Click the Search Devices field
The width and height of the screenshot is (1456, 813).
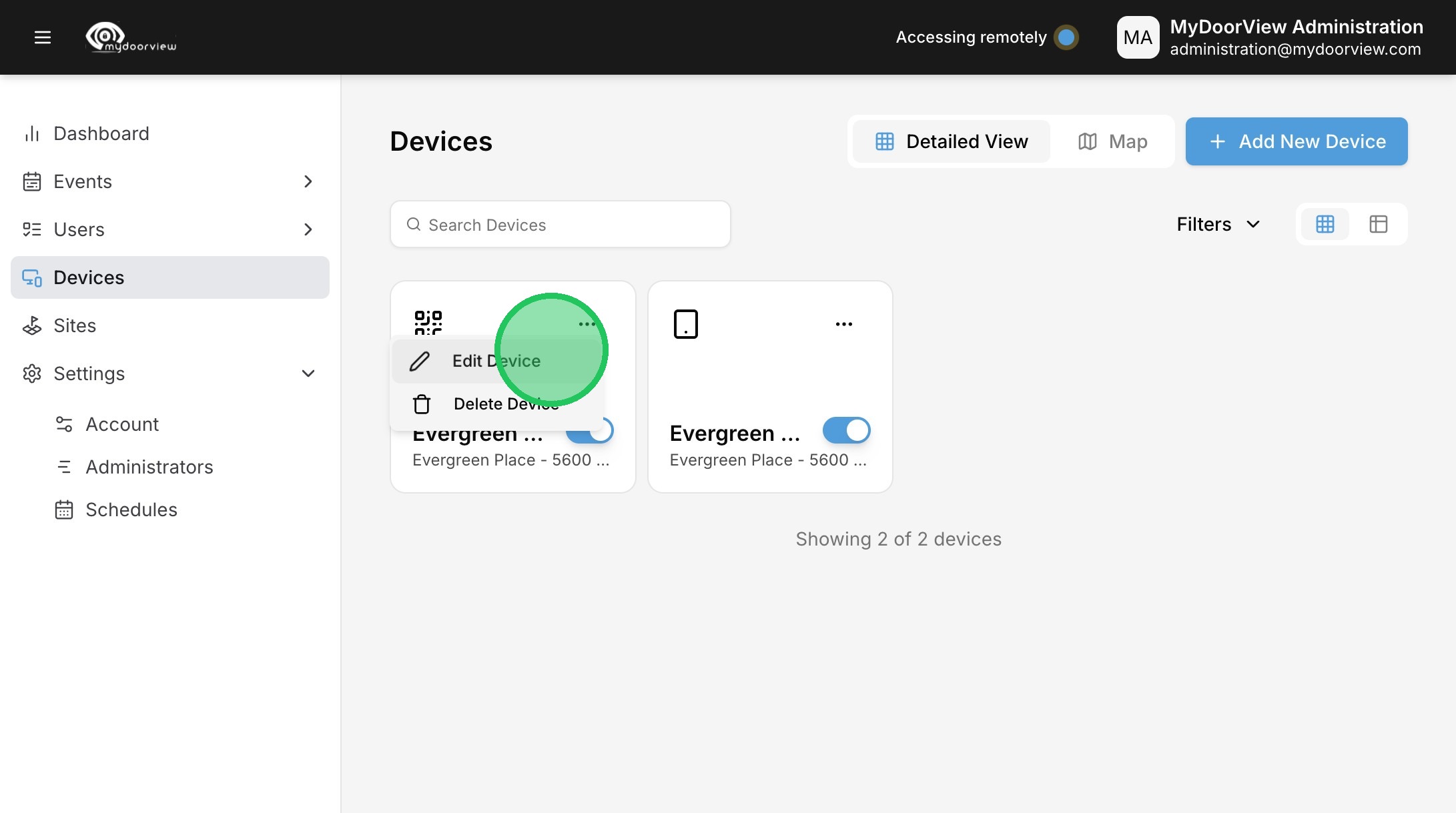point(561,225)
